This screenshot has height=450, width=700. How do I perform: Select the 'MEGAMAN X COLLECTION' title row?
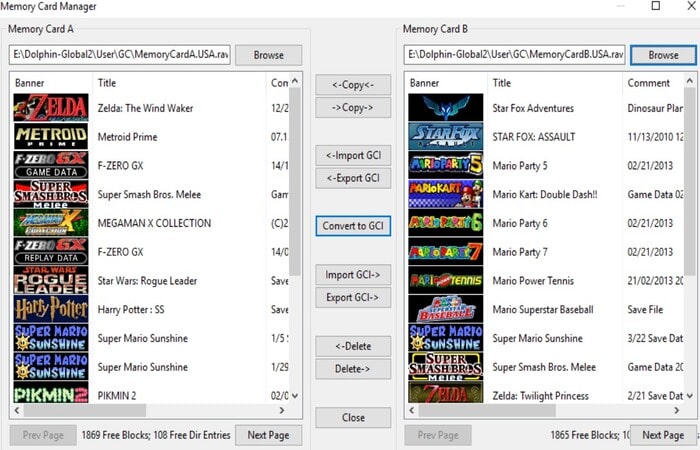[154, 223]
